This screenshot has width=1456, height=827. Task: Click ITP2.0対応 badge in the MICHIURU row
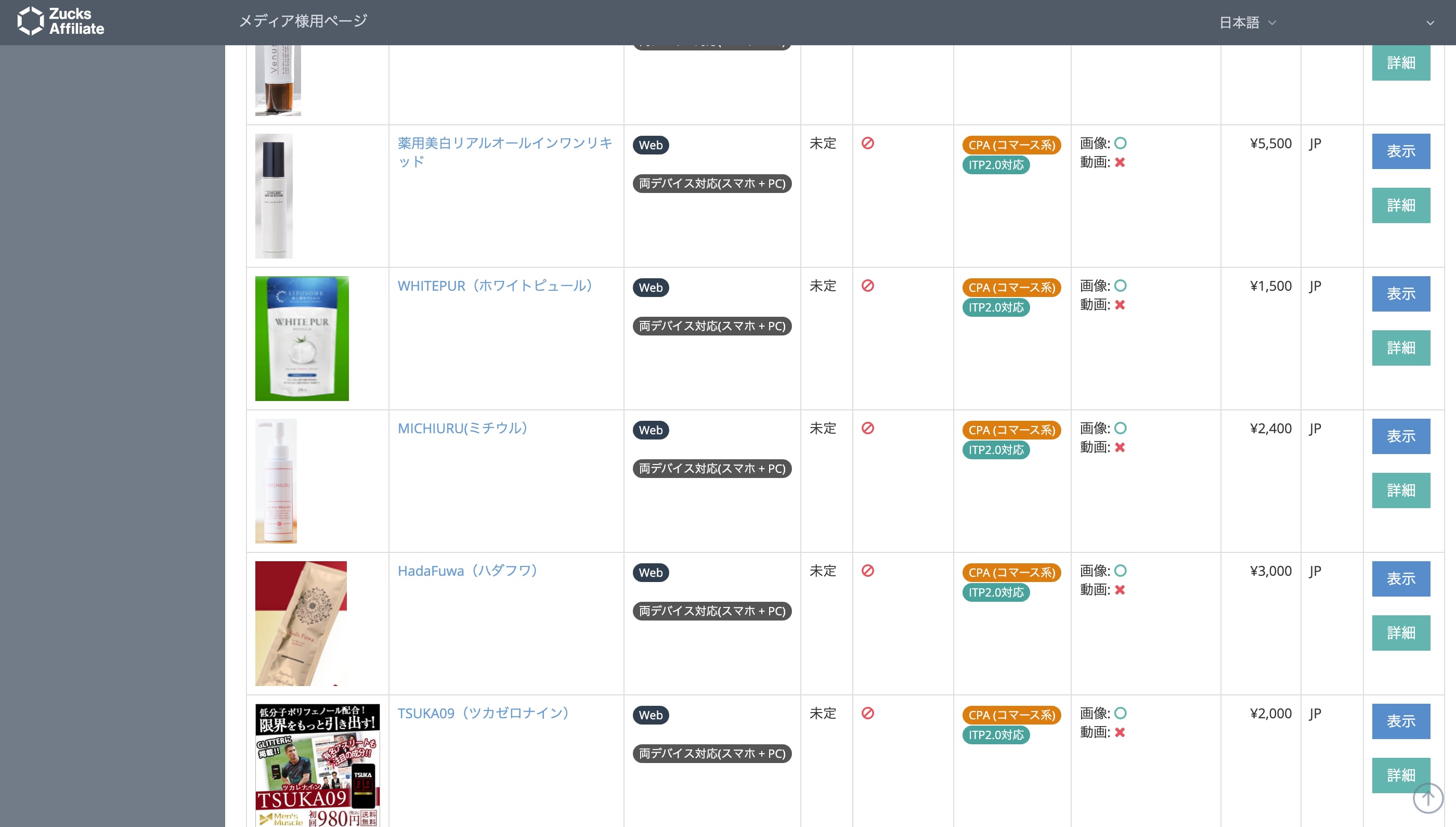tap(996, 450)
